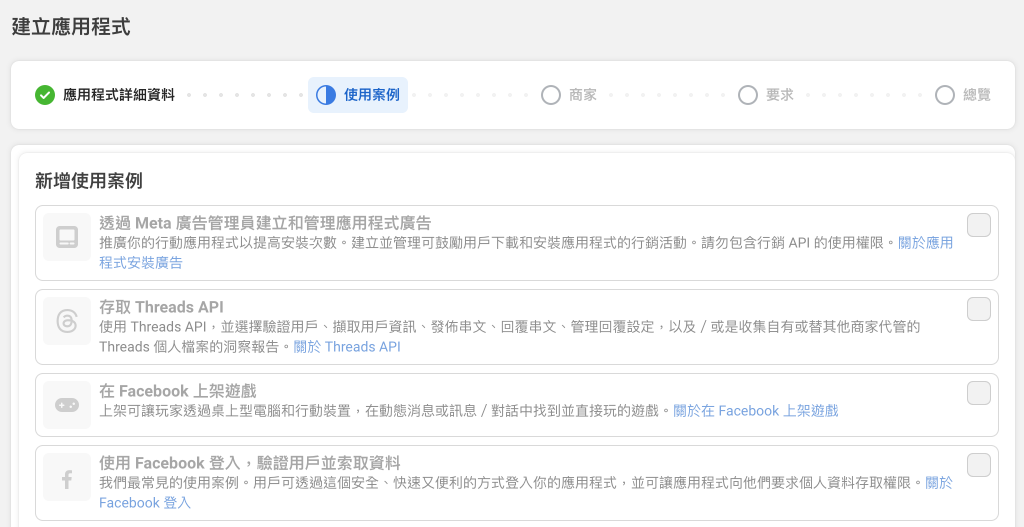The height and width of the screenshot is (527, 1024).
Task: Click the description starting with 使用 Threads API，並選擇驗證用戶
Action: [x=509, y=336]
